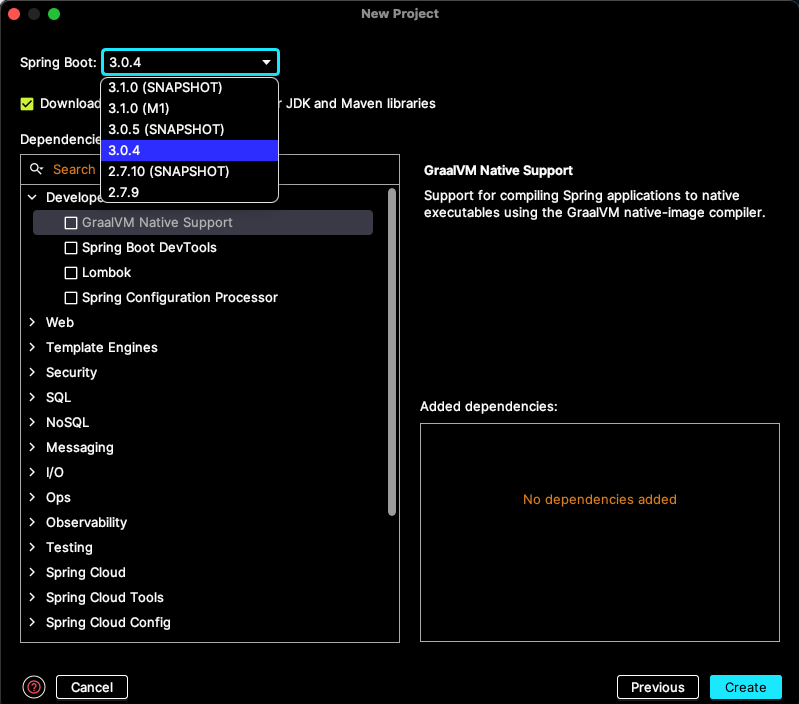This screenshot has height=704, width=799.
Task: Check Spring Configuration Processor
Action: tap(71, 297)
